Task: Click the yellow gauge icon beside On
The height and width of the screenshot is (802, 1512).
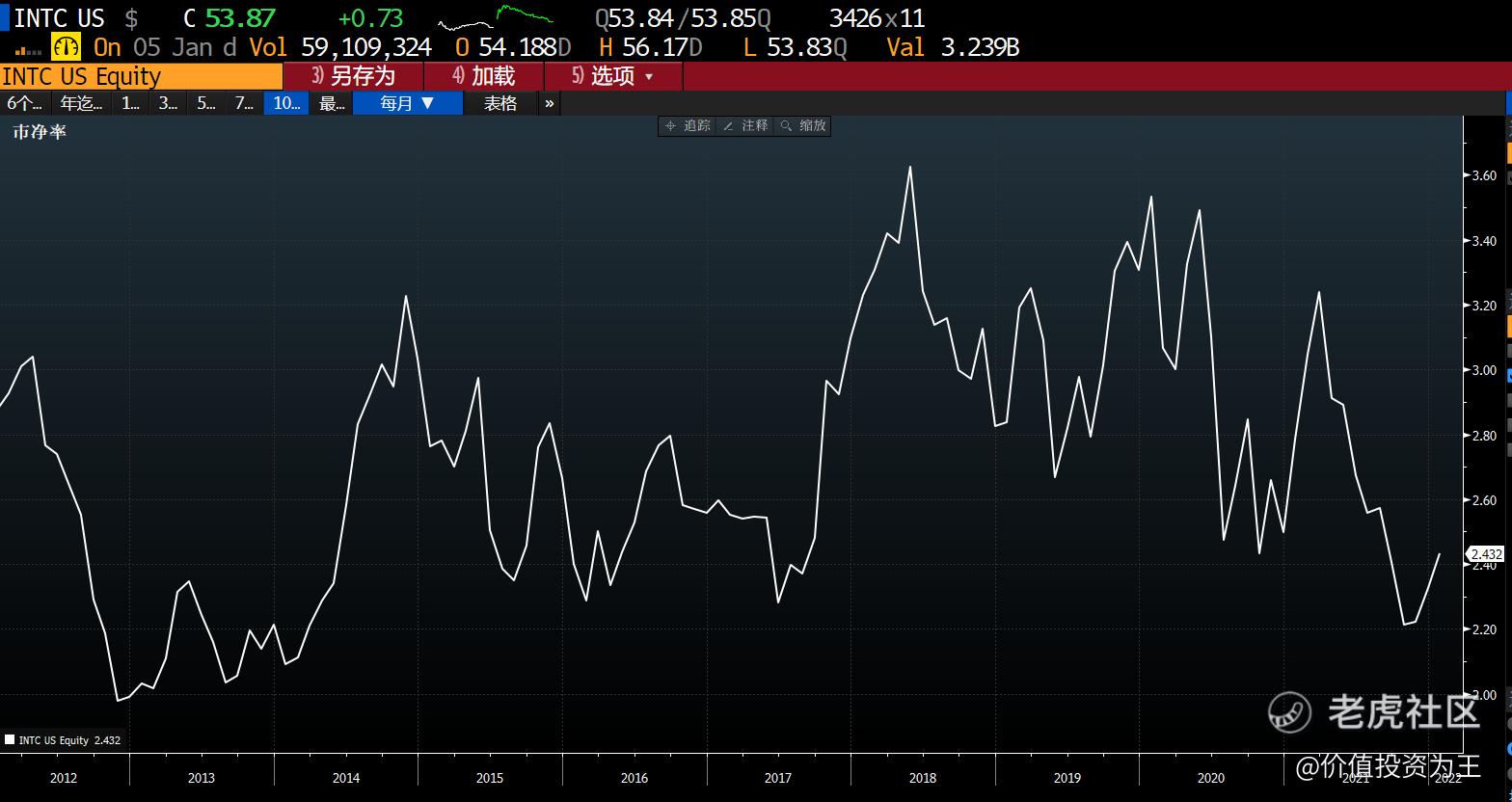Action: point(67,46)
